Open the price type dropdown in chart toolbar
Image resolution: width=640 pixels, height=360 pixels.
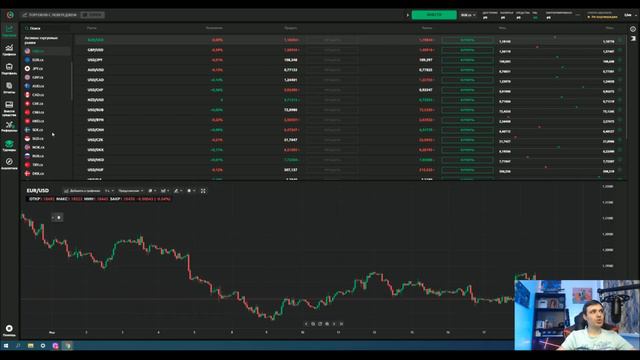click(x=131, y=191)
